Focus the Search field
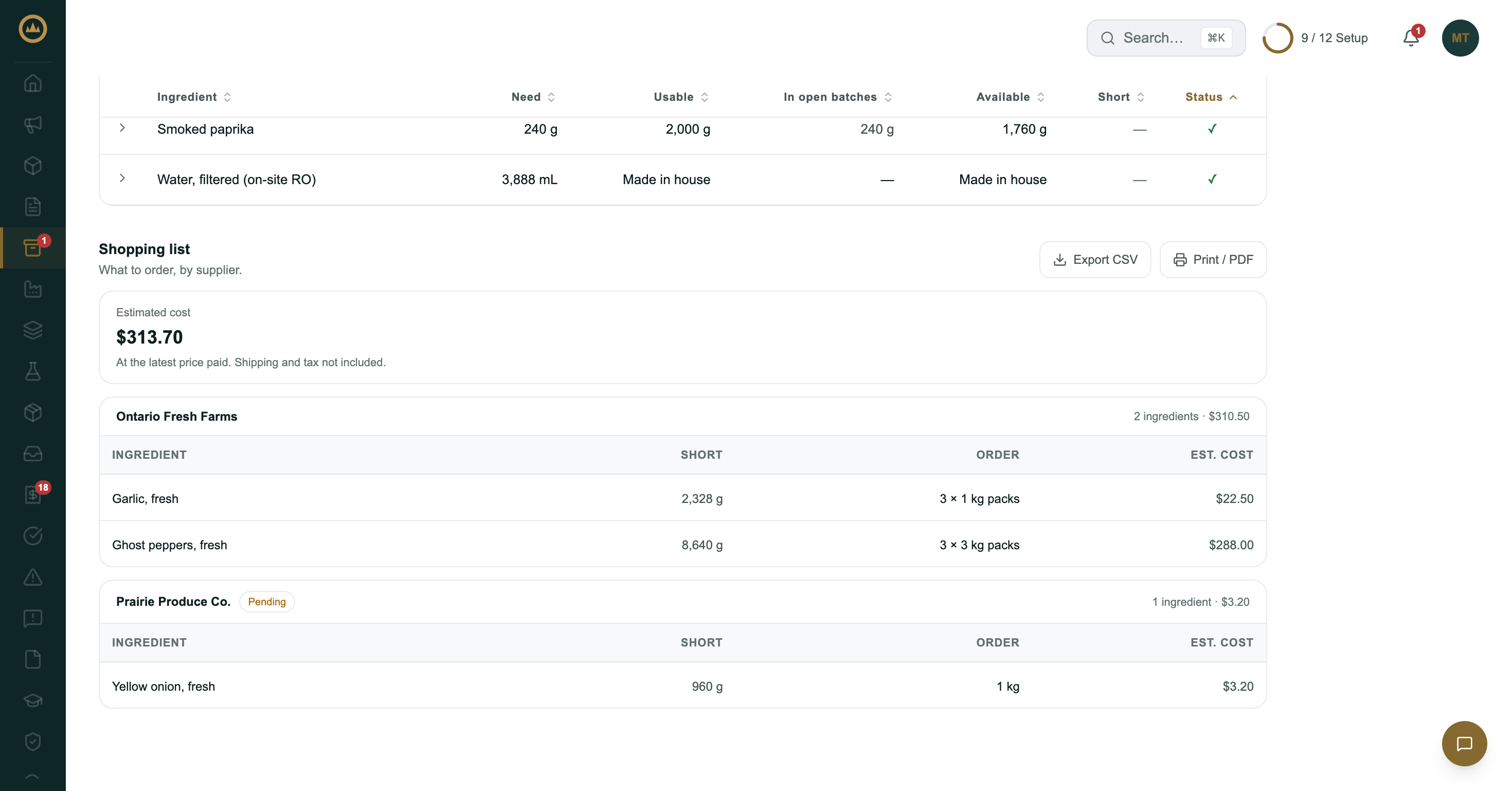 [1166, 38]
